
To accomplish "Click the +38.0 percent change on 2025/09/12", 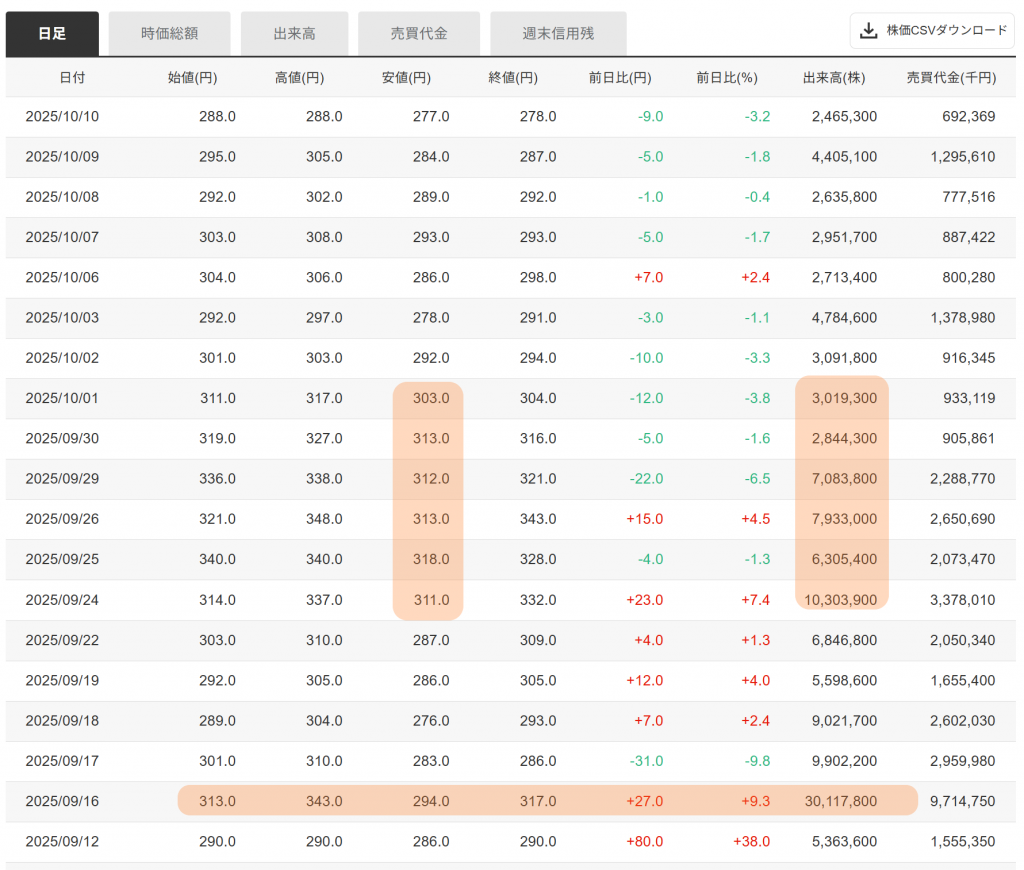I will 751,841.
